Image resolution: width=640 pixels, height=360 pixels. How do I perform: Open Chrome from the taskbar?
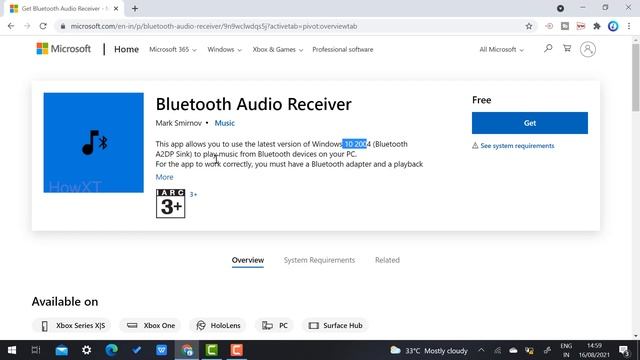coord(187,350)
